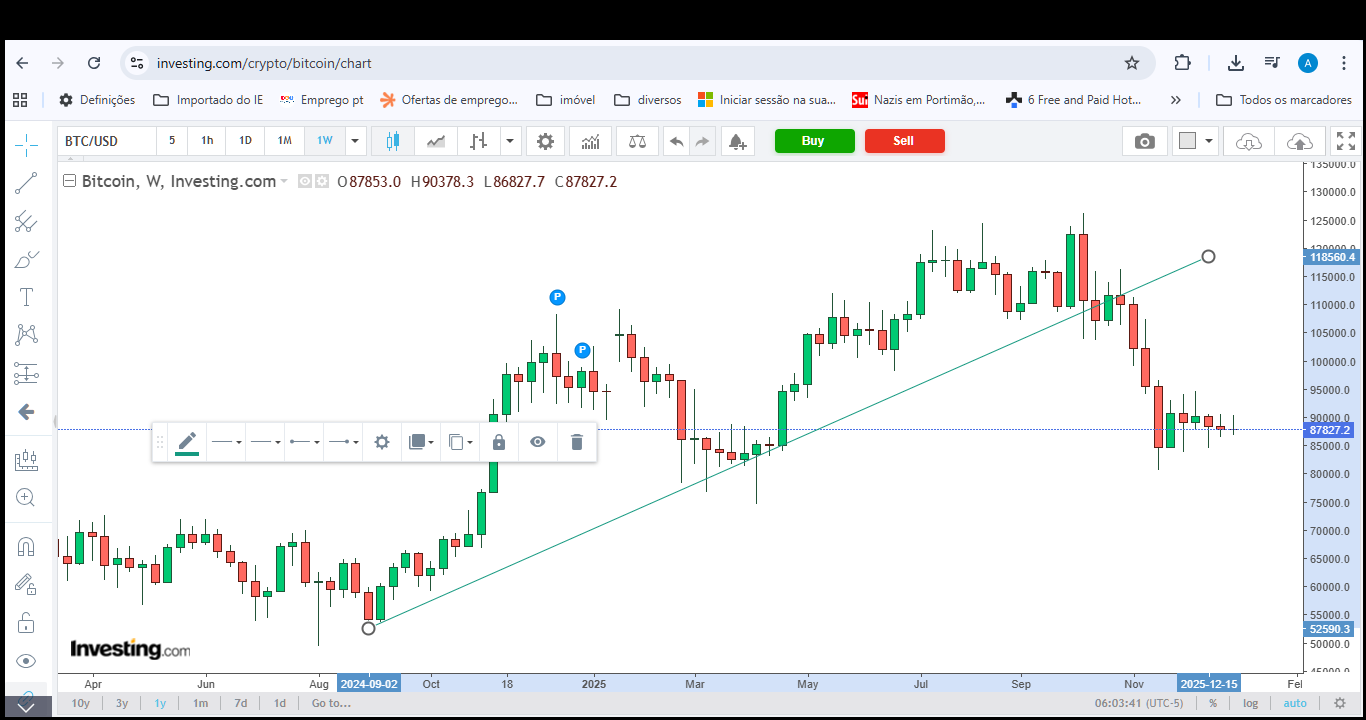Open chart properties gear in top toolbar
Screen dimensions: 1366x720
click(545, 141)
